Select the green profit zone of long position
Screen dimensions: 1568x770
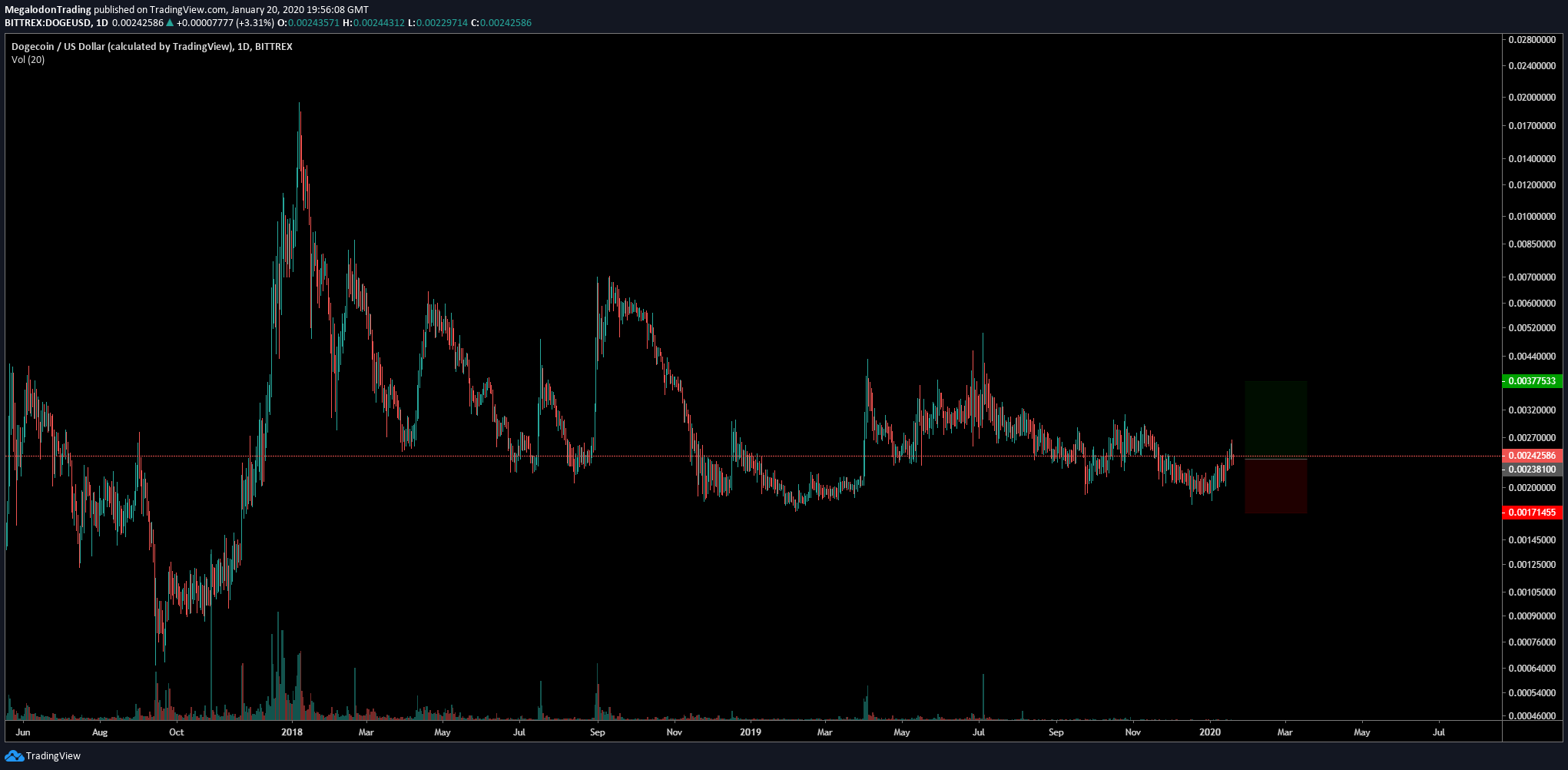pos(1275,420)
